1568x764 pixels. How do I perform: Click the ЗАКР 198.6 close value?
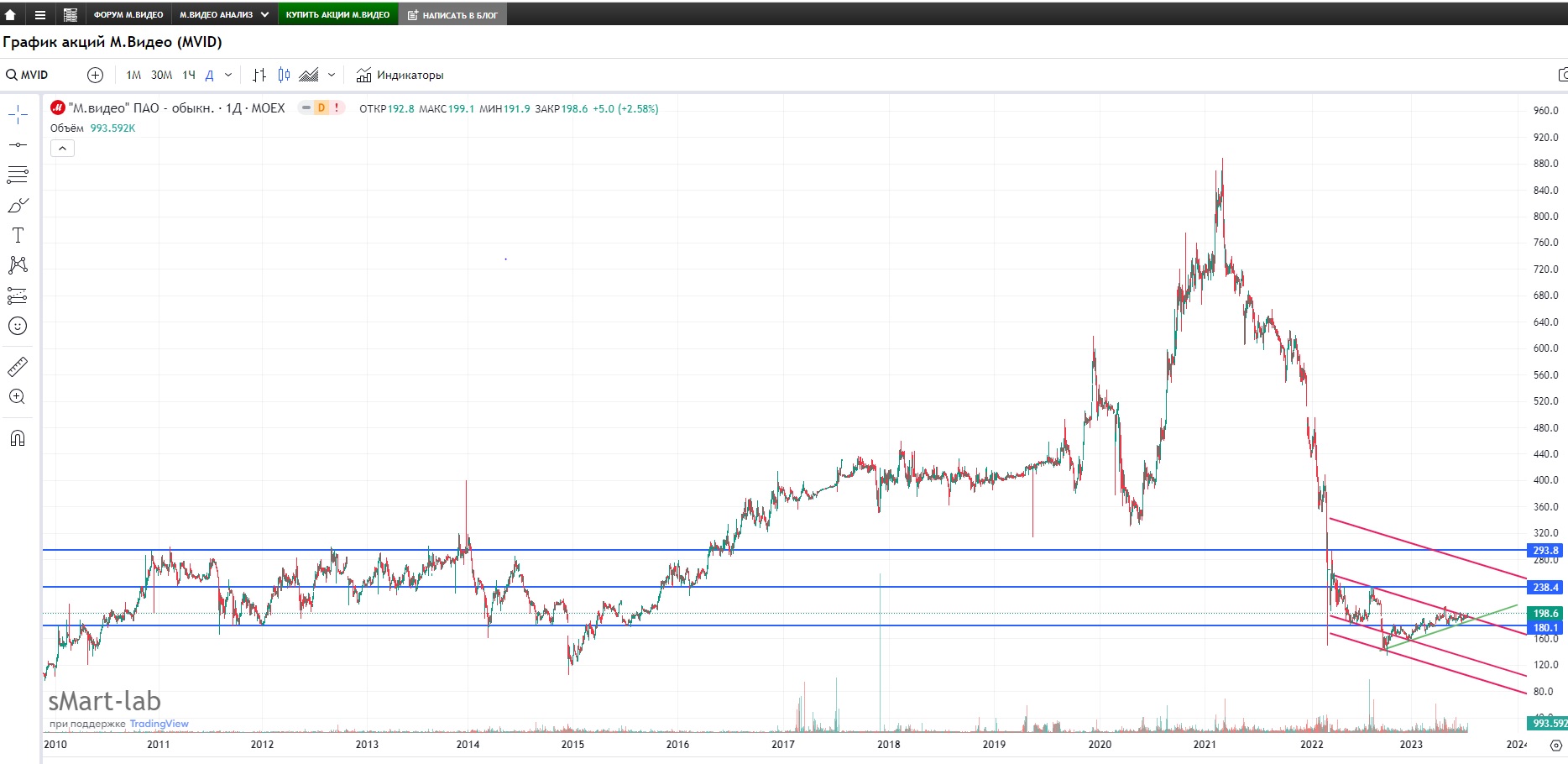pyautogui.click(x=562, y=109)
